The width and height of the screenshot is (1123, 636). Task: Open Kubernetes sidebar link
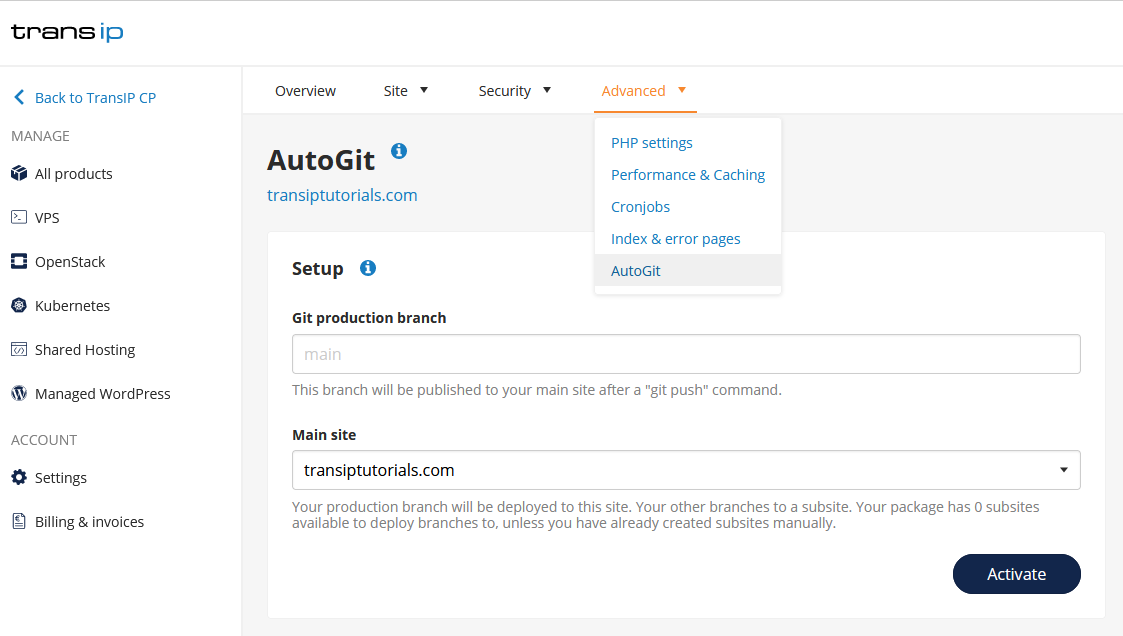[x=72, y=306]
